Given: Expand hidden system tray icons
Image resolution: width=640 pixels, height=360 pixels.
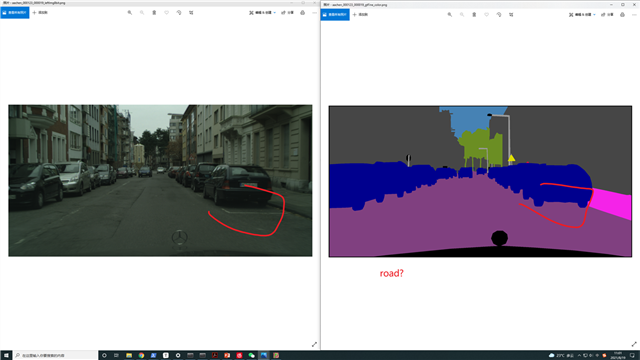Looking at the screenshot, I should (x=579, y=356).
